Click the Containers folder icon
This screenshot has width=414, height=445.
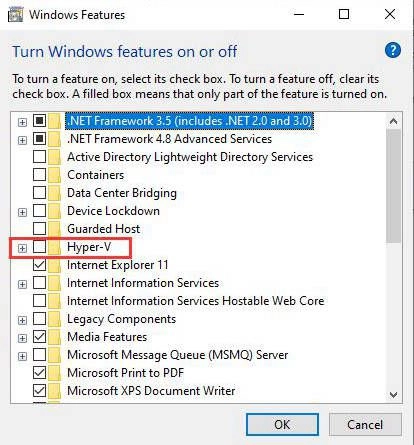(x=54, y=175)
